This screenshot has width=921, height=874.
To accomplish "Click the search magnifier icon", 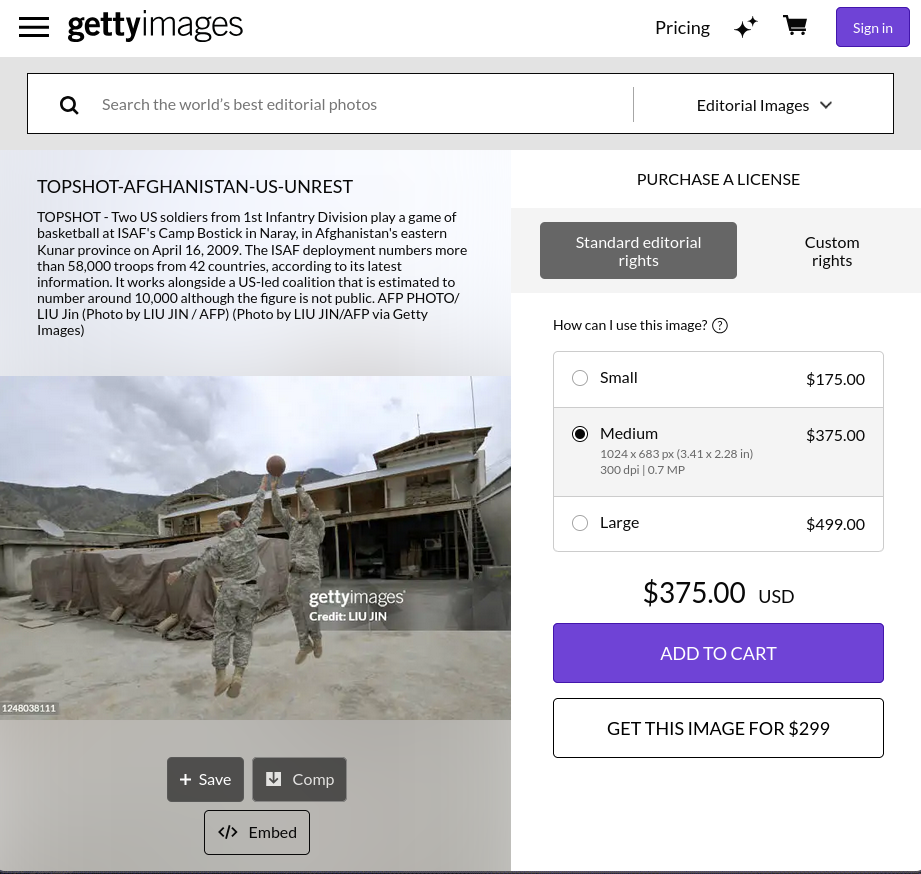I will 69,104.
